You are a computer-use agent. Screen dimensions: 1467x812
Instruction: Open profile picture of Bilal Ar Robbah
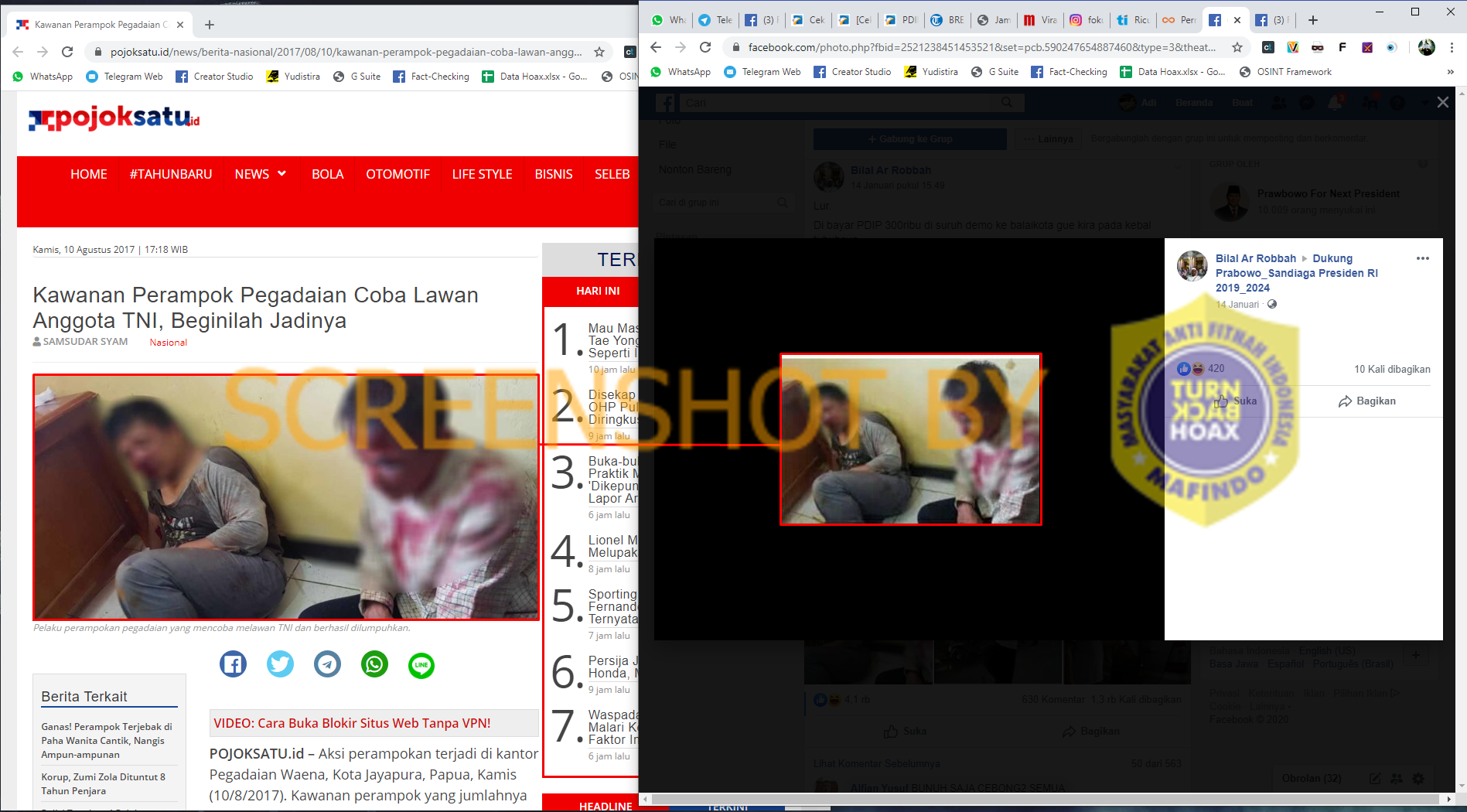[1192, 266]
